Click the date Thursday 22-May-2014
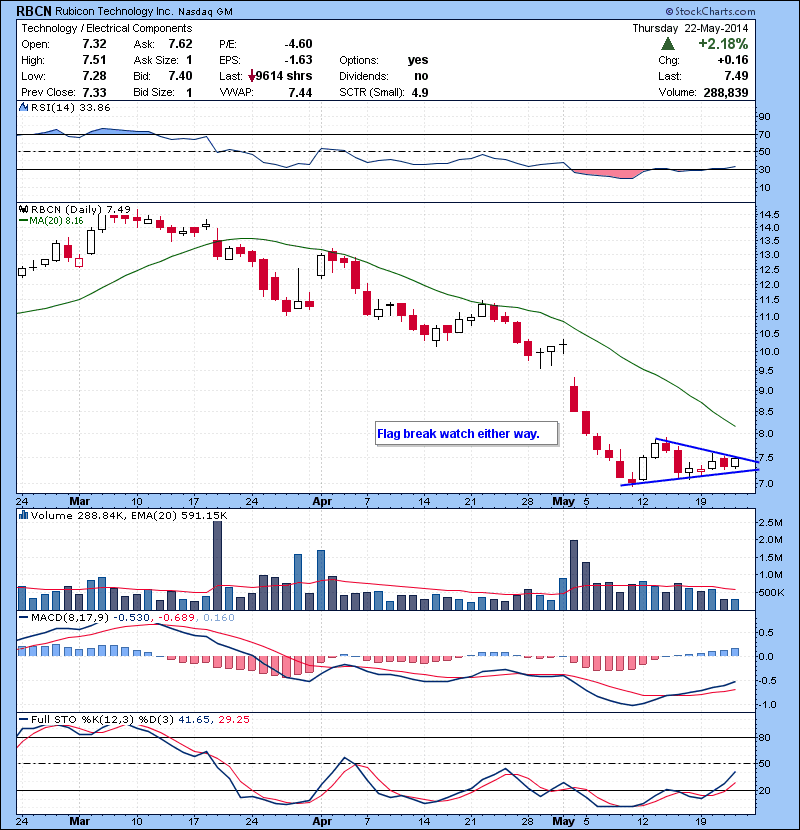The width and height of the screenshot is (800, 830). (690, 28)
